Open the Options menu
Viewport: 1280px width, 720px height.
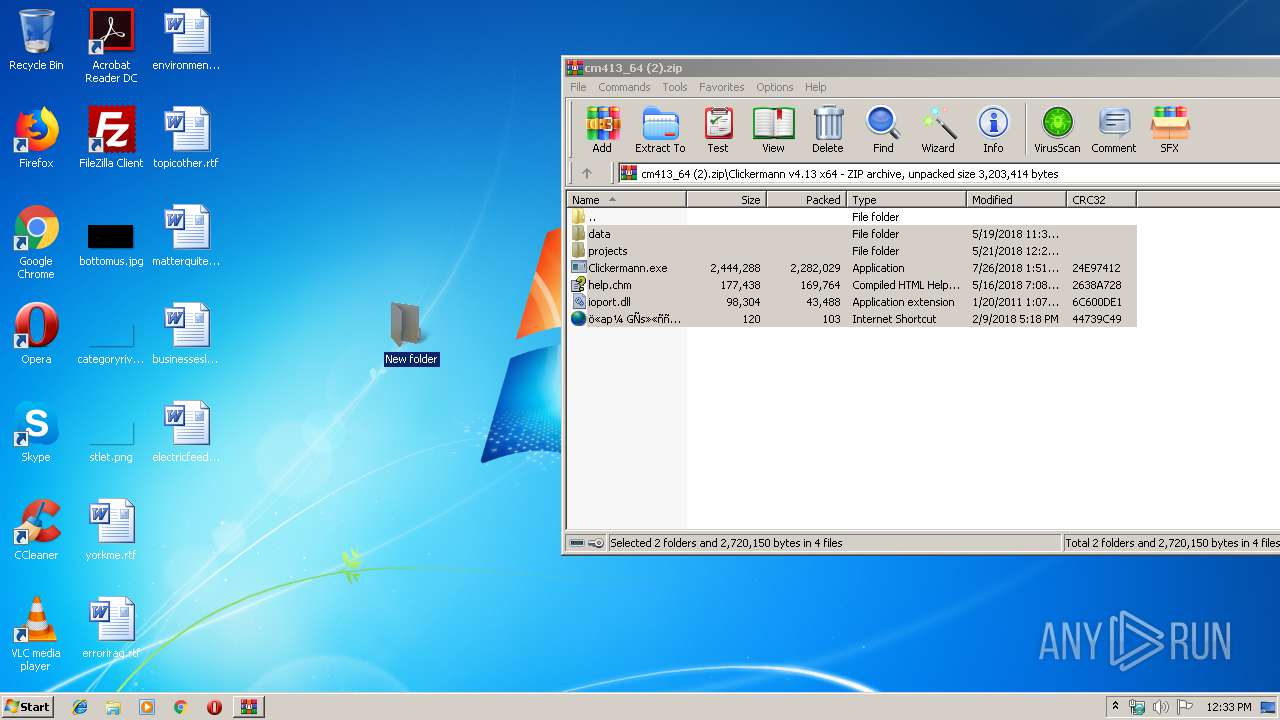(774, 87)
